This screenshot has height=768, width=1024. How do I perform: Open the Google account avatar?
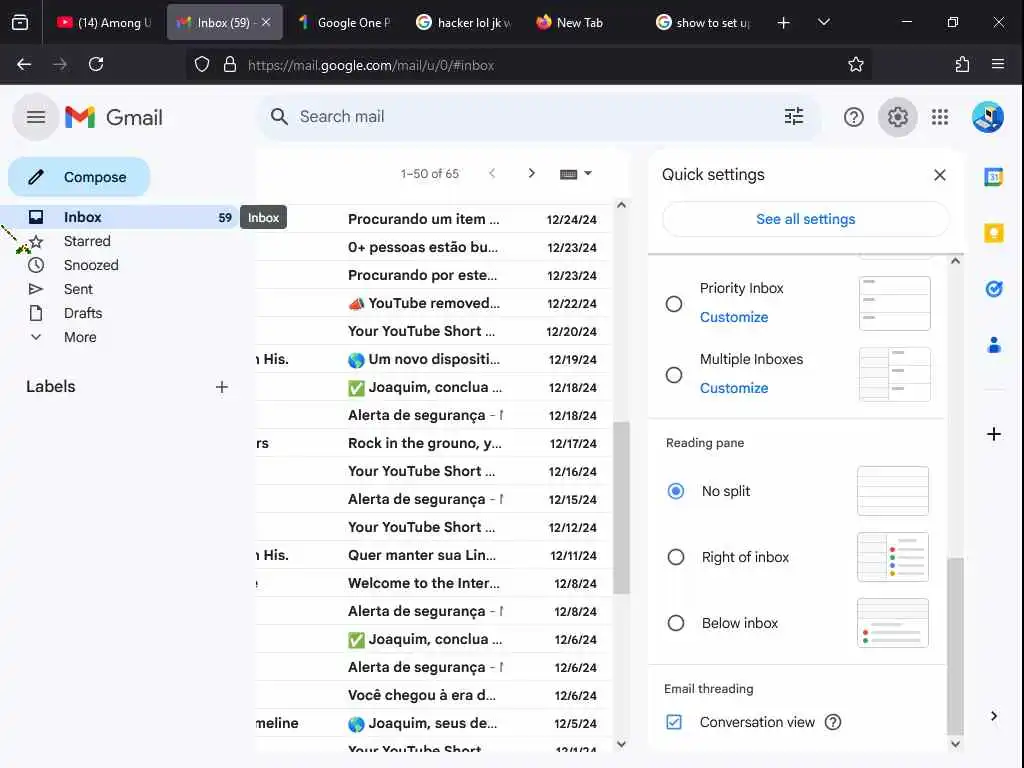click(x=987, y=117)
